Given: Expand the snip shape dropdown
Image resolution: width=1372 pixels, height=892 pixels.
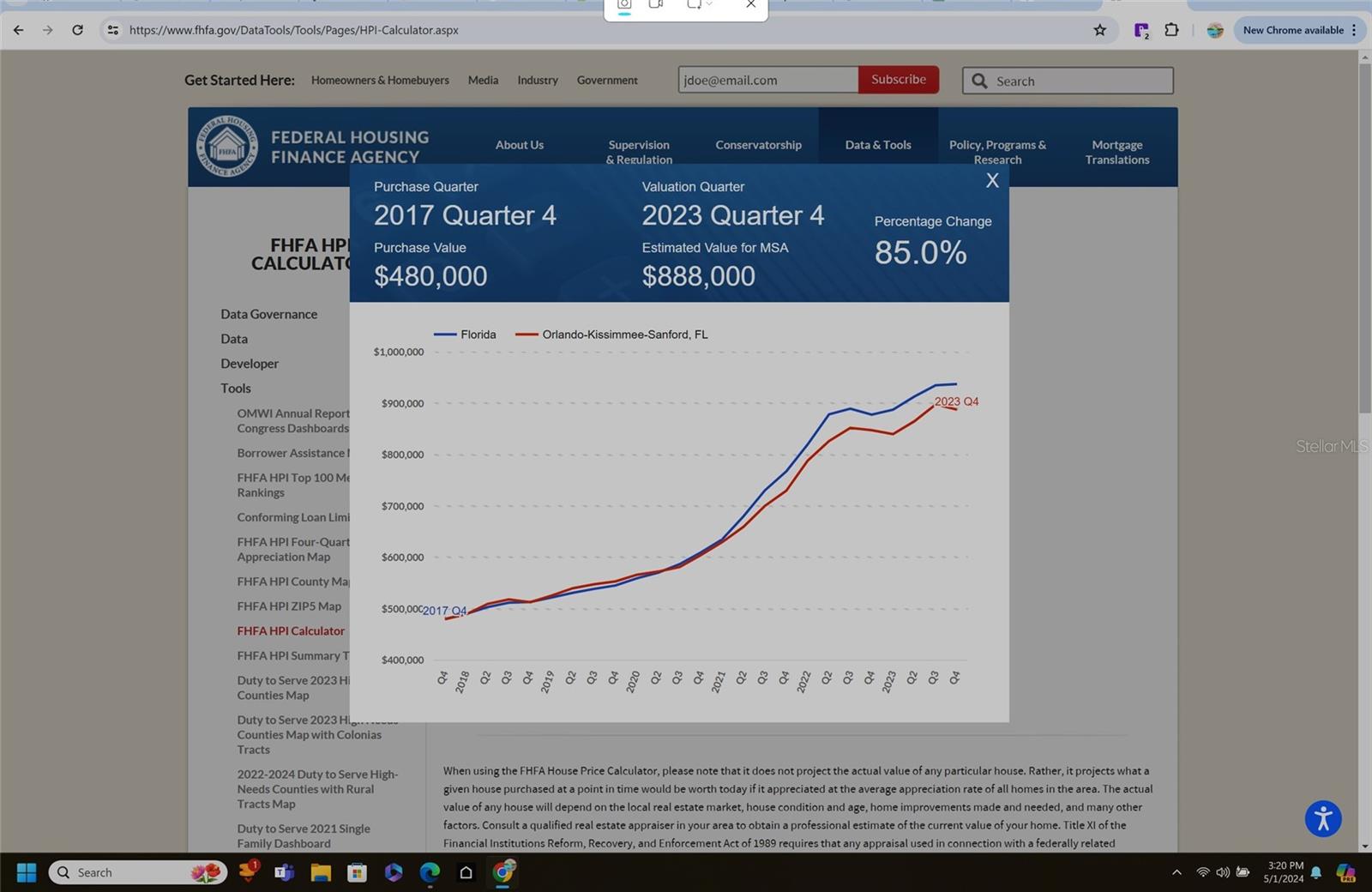Looking at the screenshot, I should point(709,4).
